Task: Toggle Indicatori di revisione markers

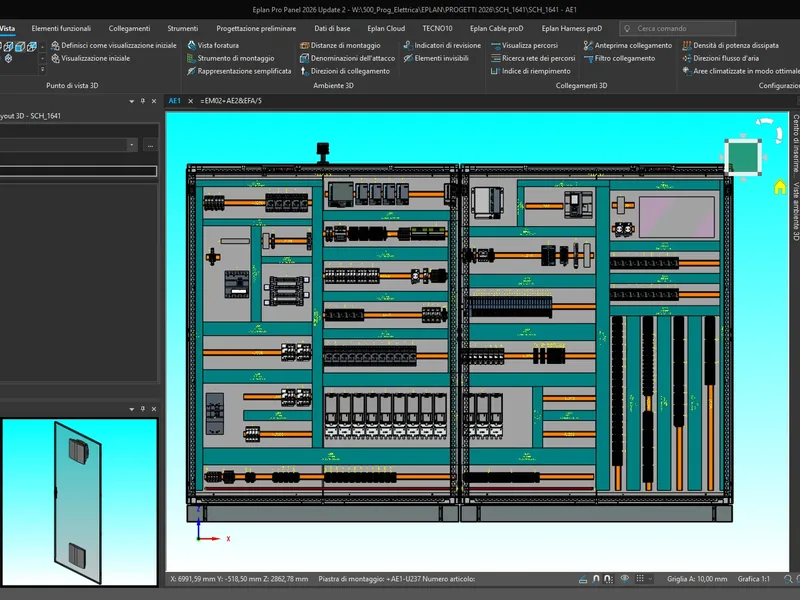Action: pos(442,45)
